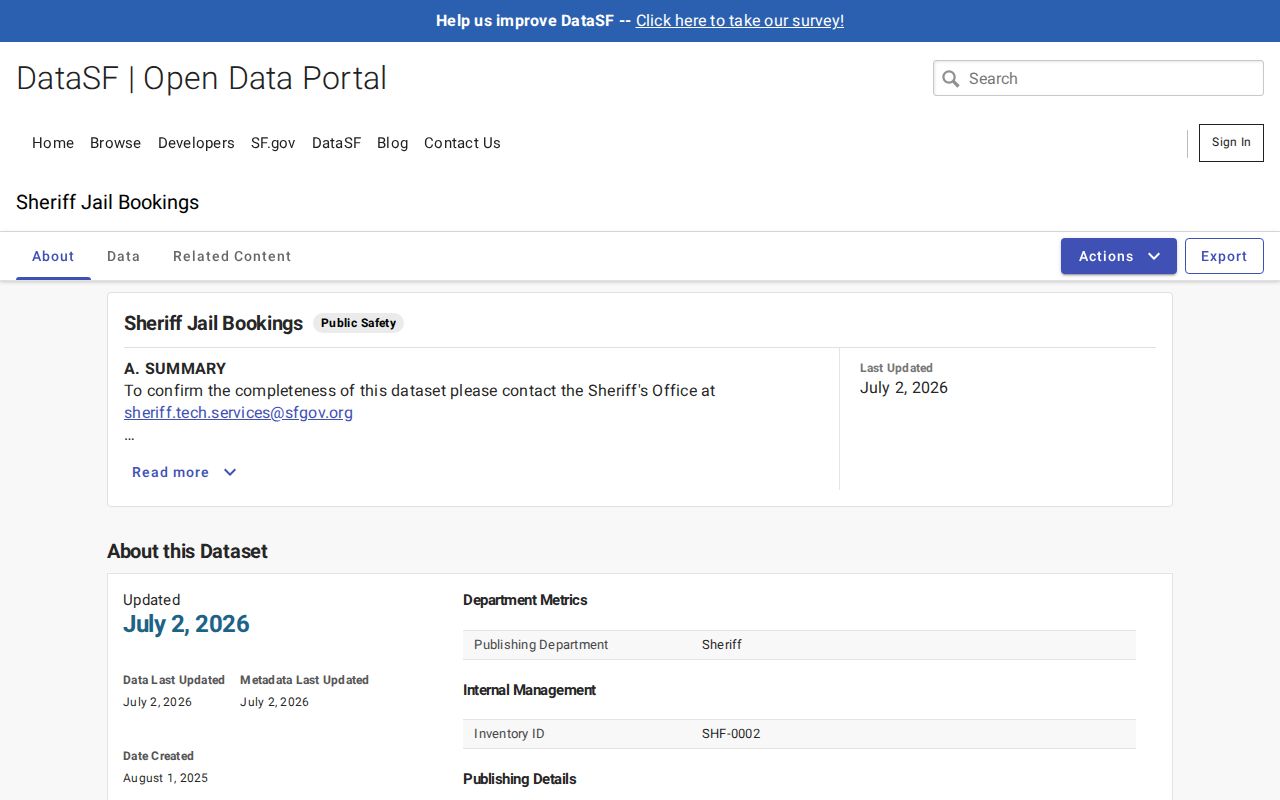The height and width of the screenshot is (800, 1280).
Task: Open Contact Us page
Action: point(462,143)
